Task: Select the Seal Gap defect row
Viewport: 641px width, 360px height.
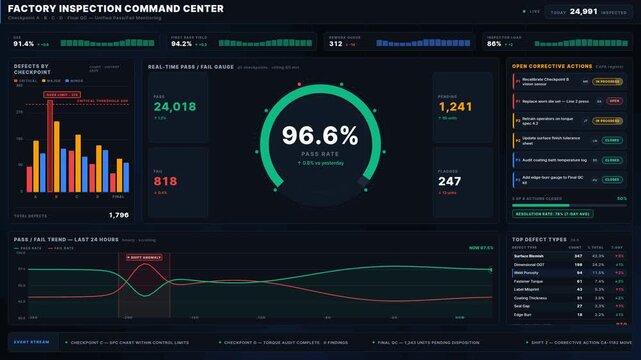Action: click(568, 306)
